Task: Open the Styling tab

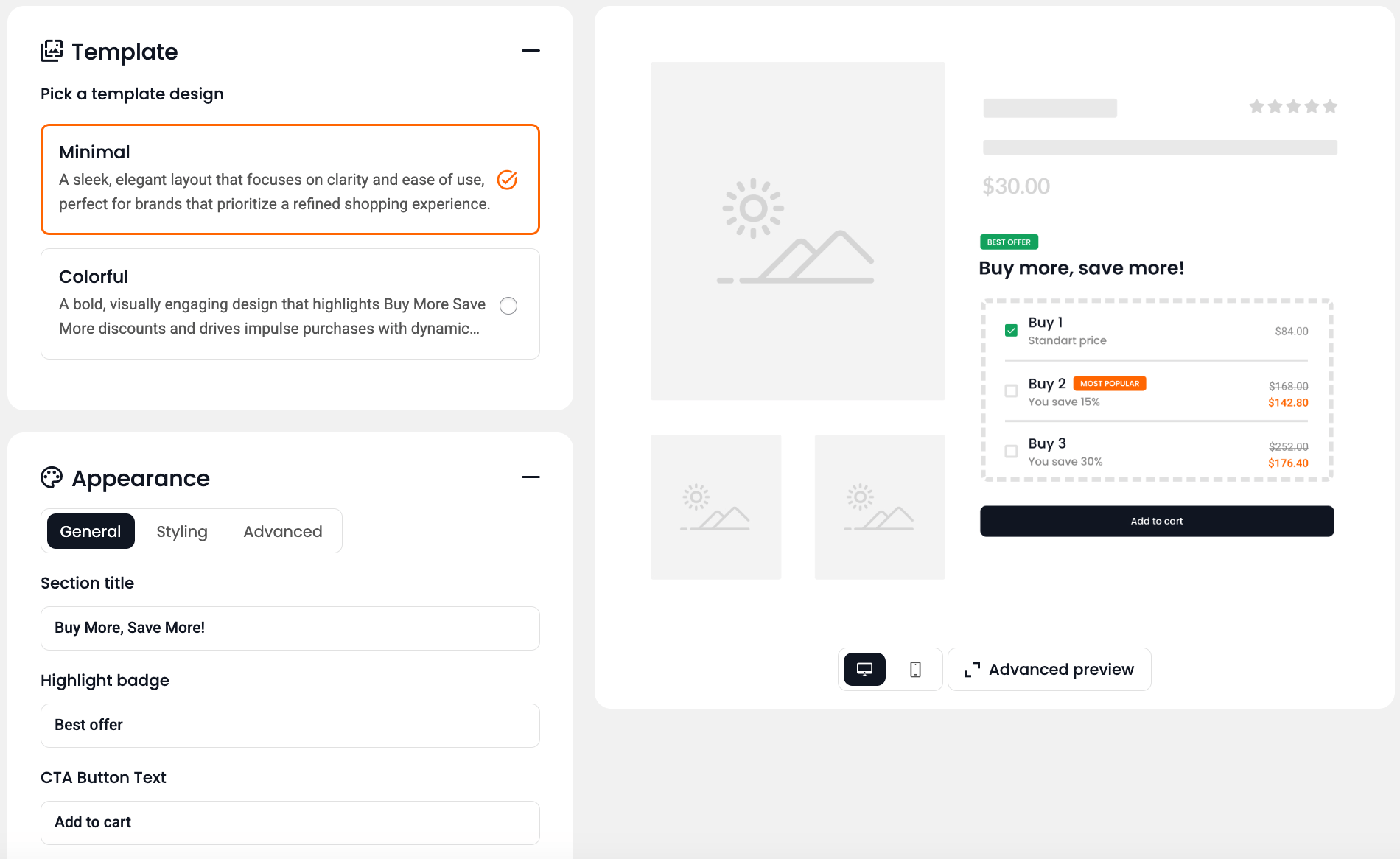Action: pos(181,531)
